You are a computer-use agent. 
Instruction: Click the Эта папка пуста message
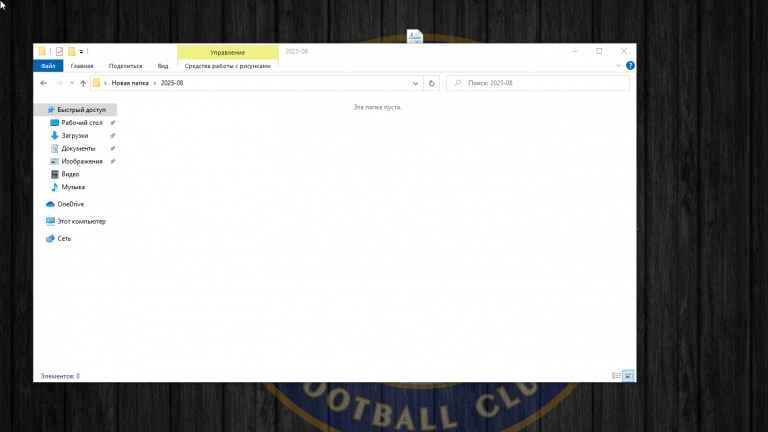click(378, 107)
